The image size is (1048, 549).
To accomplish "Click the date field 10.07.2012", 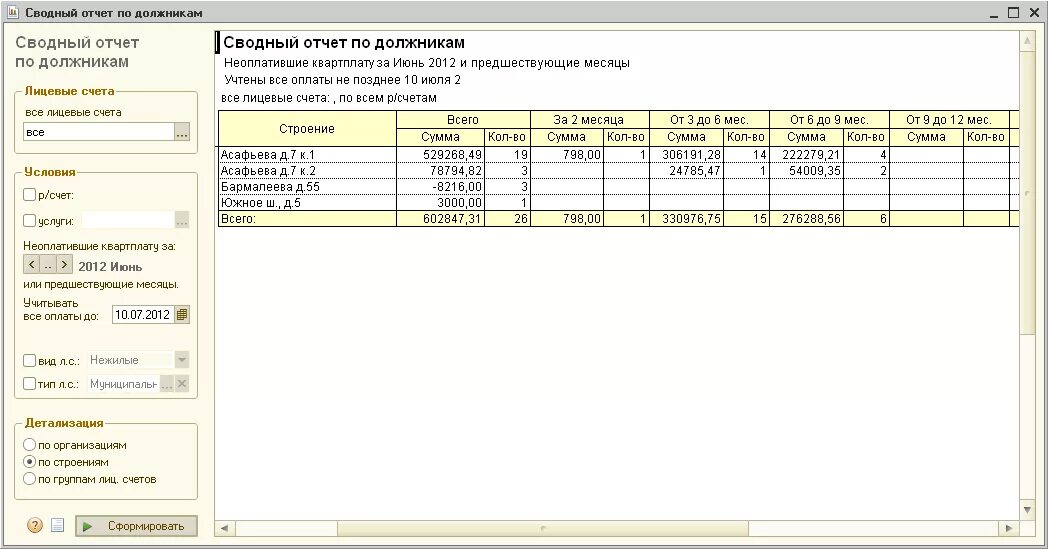I will tap(143, 314).
